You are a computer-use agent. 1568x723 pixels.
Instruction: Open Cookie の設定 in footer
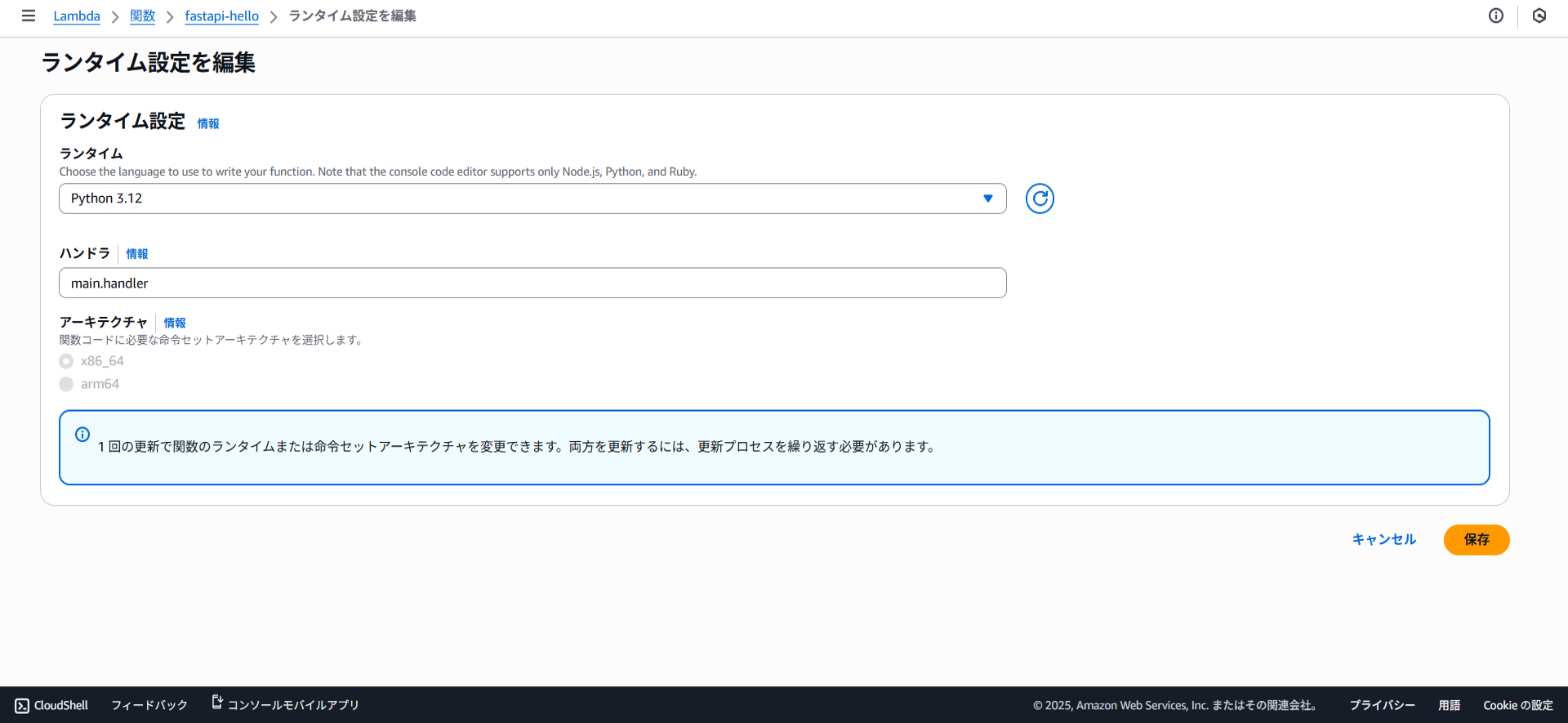(1518, 705)
